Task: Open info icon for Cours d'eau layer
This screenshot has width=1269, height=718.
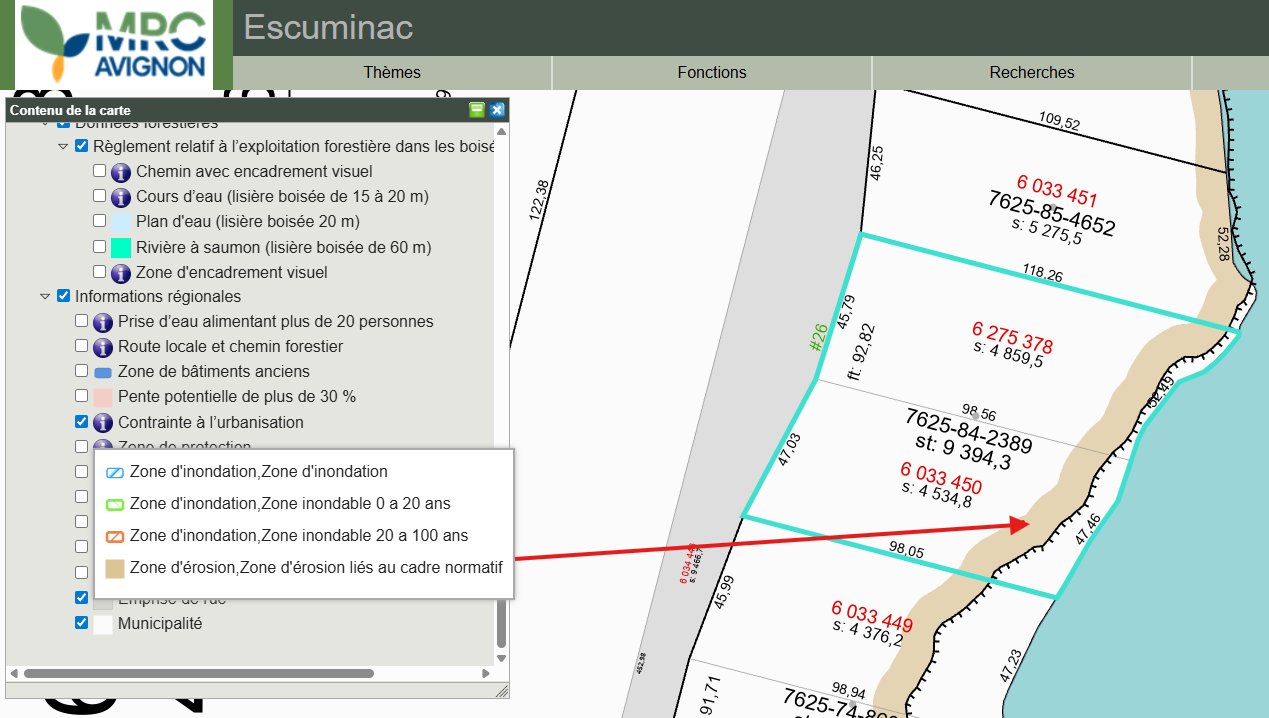Action: tap(121, 196)
